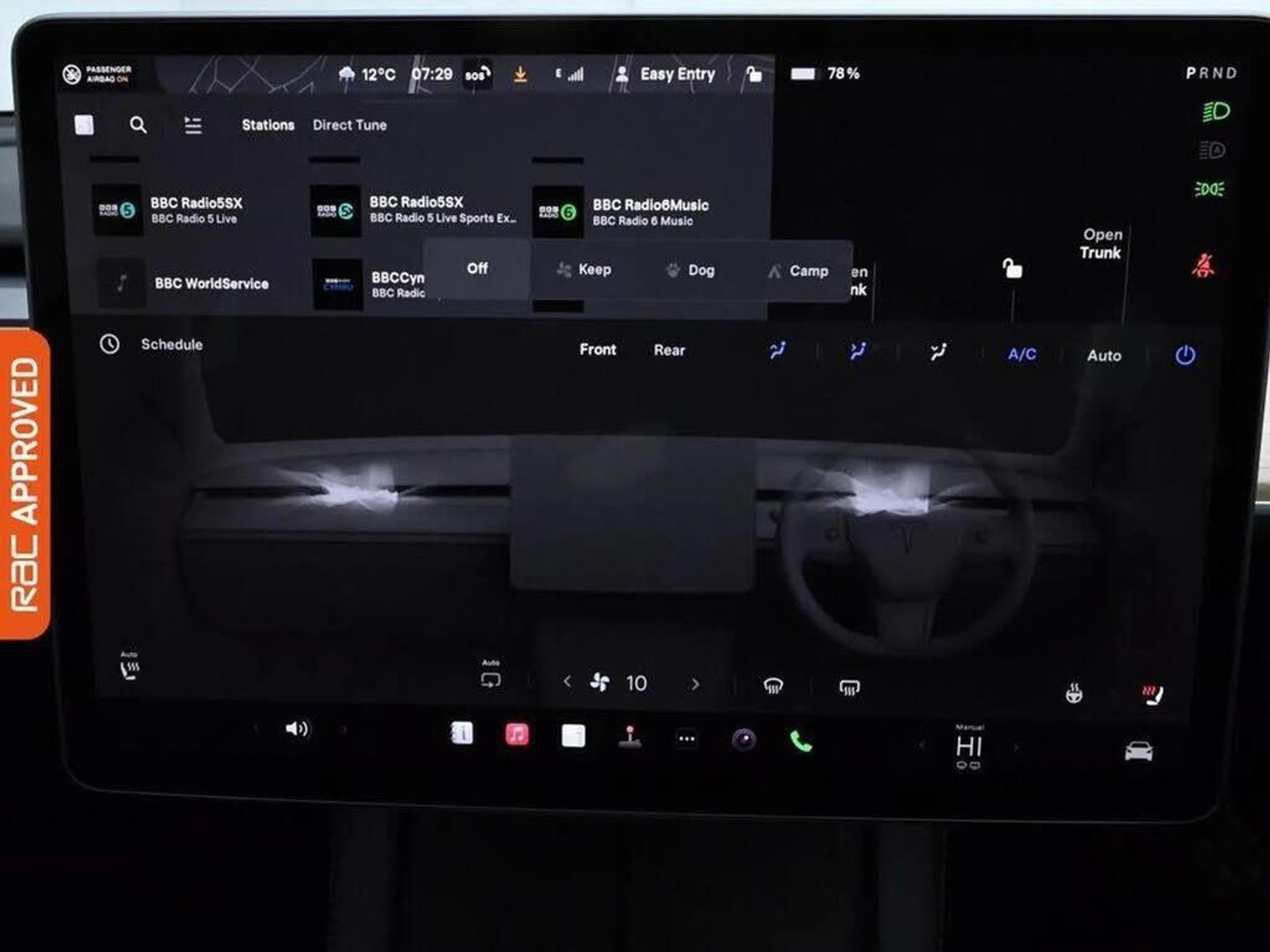
Task: Open the radio search icon
Action: 138,125
